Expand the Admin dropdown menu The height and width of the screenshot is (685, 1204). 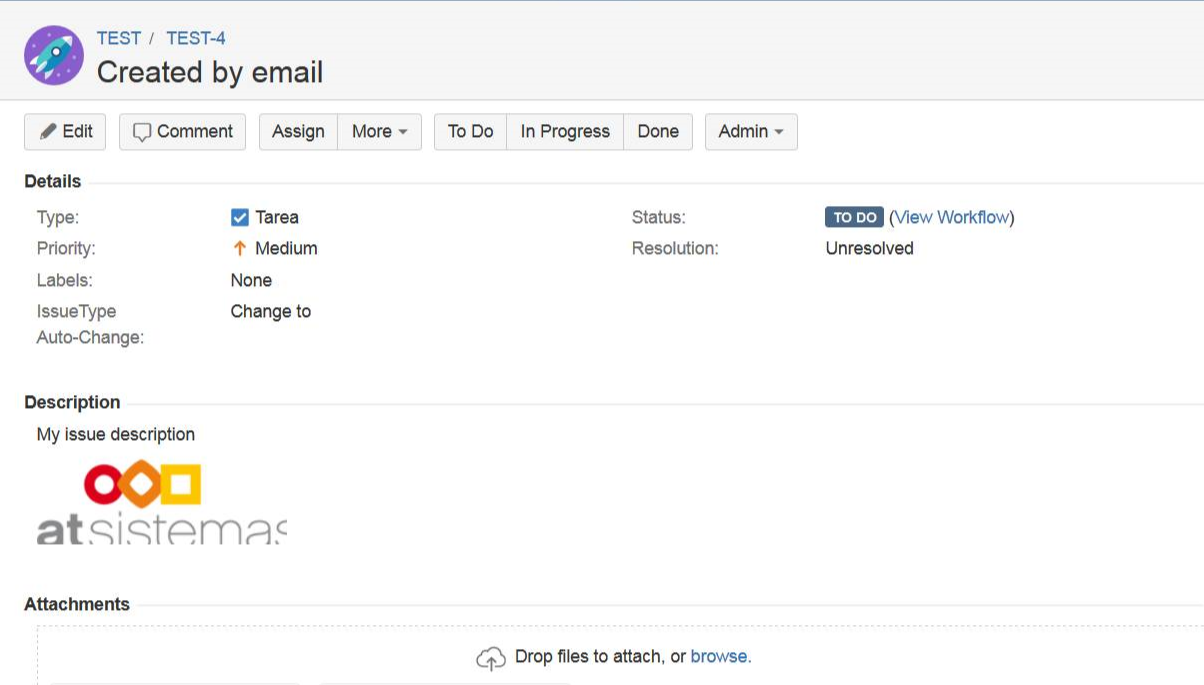click(750, 132)
